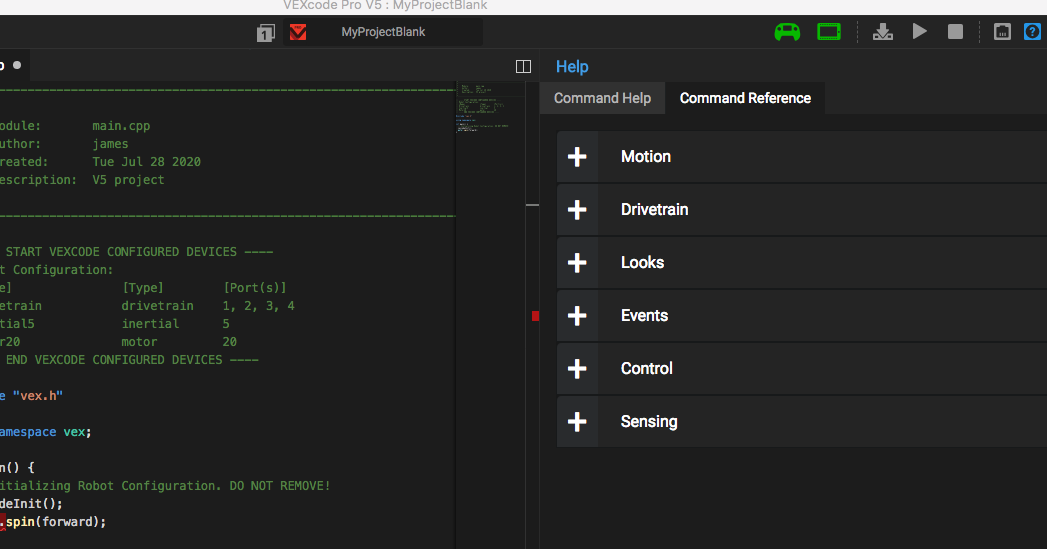Switch to the Command Help tab
The width and height of the screenshot is (1047, 549).
[602, 98]
